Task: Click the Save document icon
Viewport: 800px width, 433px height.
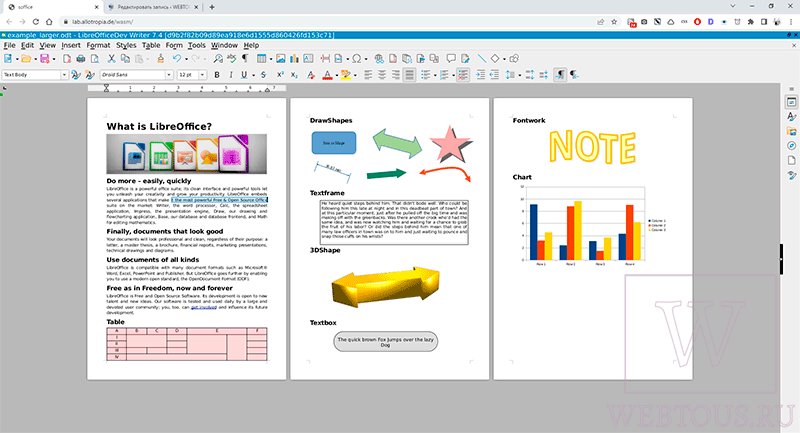Action: [x=45, y=59]
